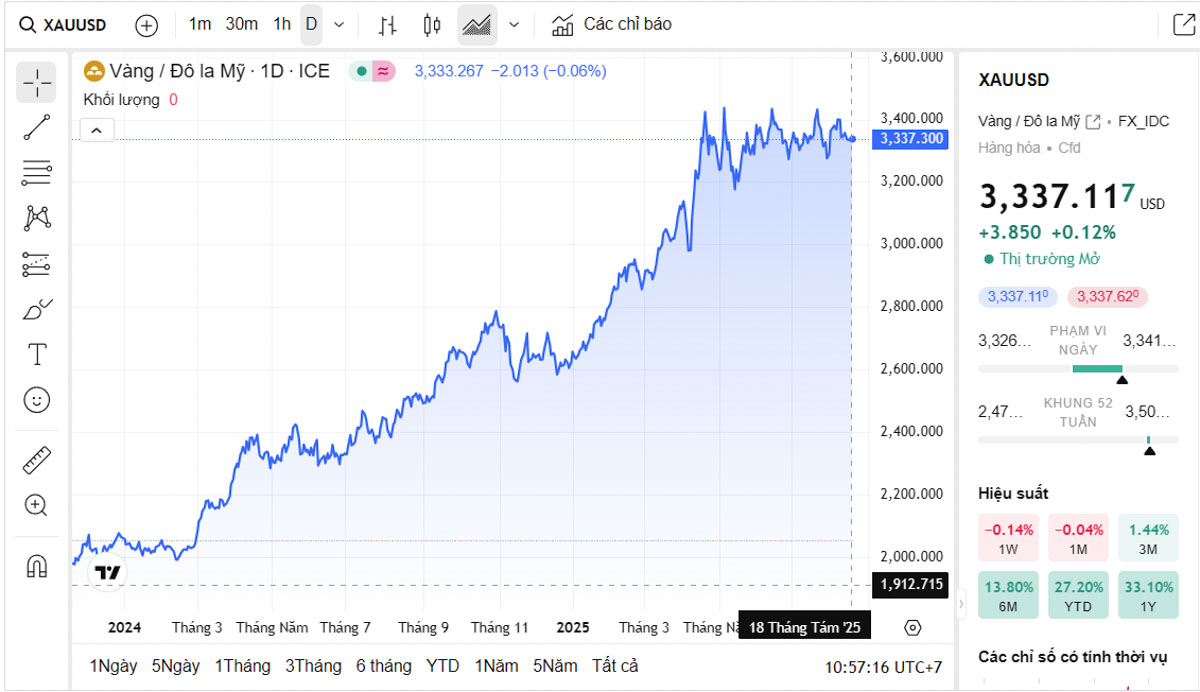
Task: Select the 6 tháng time range
Action: (x=384, y=666)
